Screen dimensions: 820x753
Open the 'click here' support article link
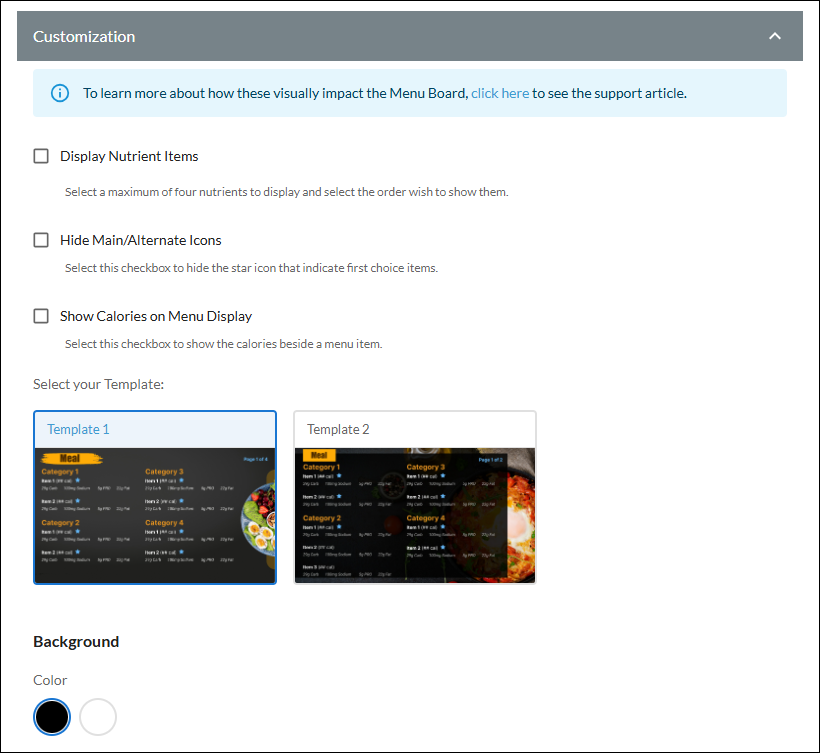500,93
